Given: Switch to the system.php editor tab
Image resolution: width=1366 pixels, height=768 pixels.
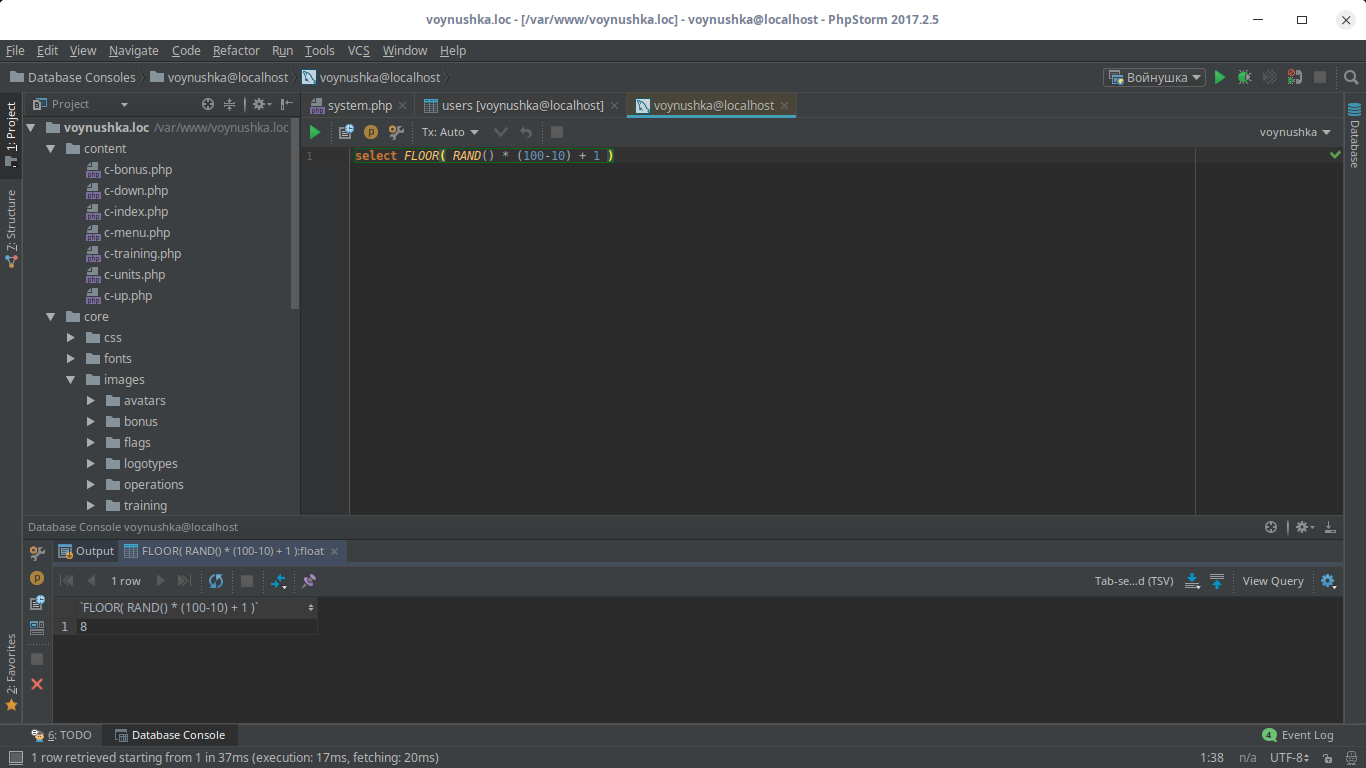Looking at the screenshot, I should (359, 105).
